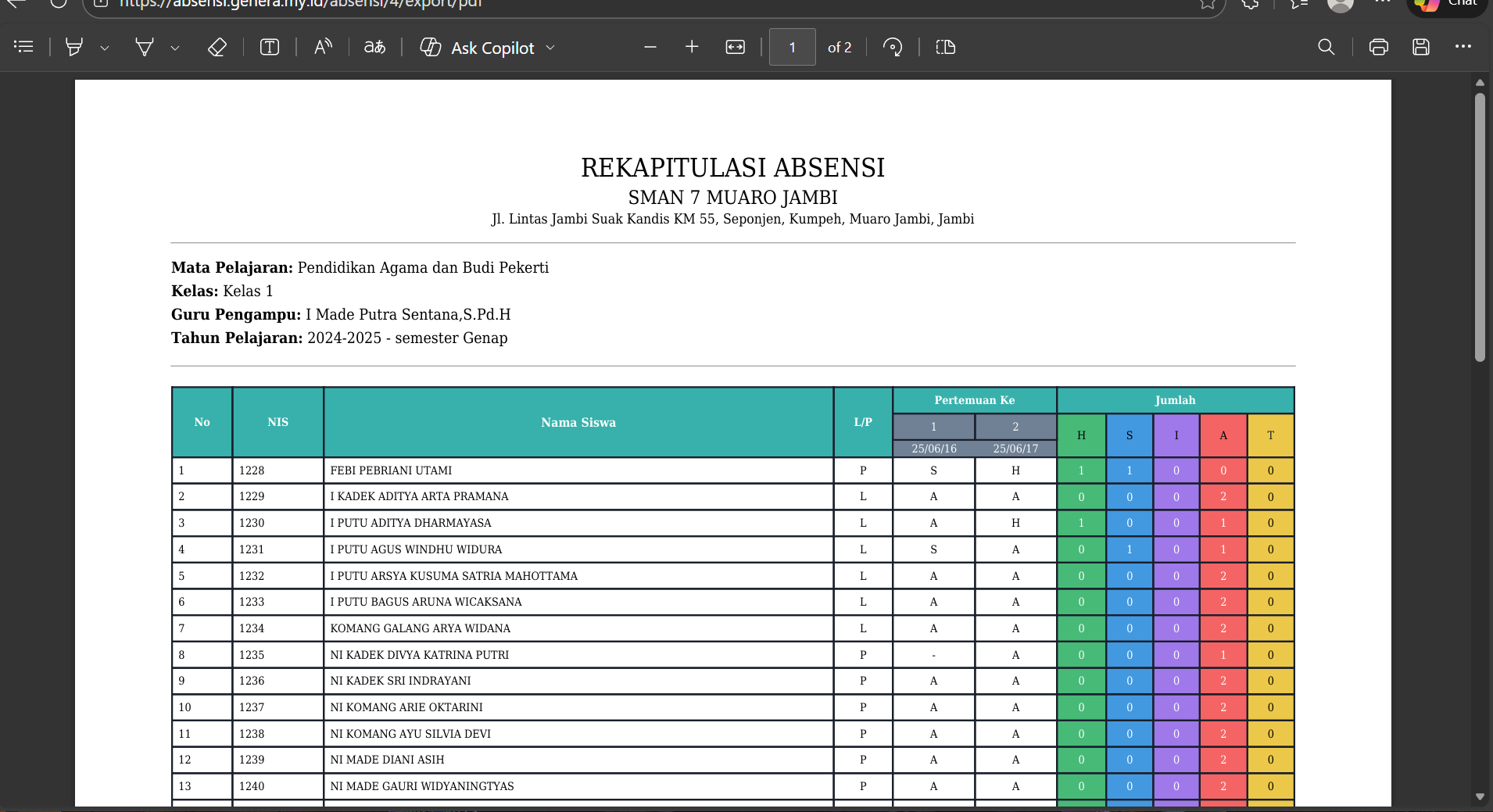Click the L/P column header

click(x=863, y=422)
